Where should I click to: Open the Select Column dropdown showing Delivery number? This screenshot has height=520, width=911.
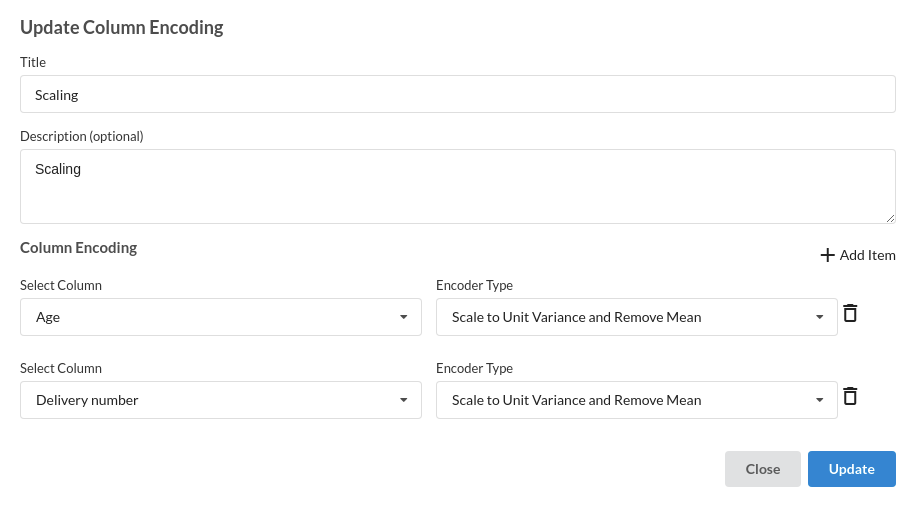click(x=221, y=400)
